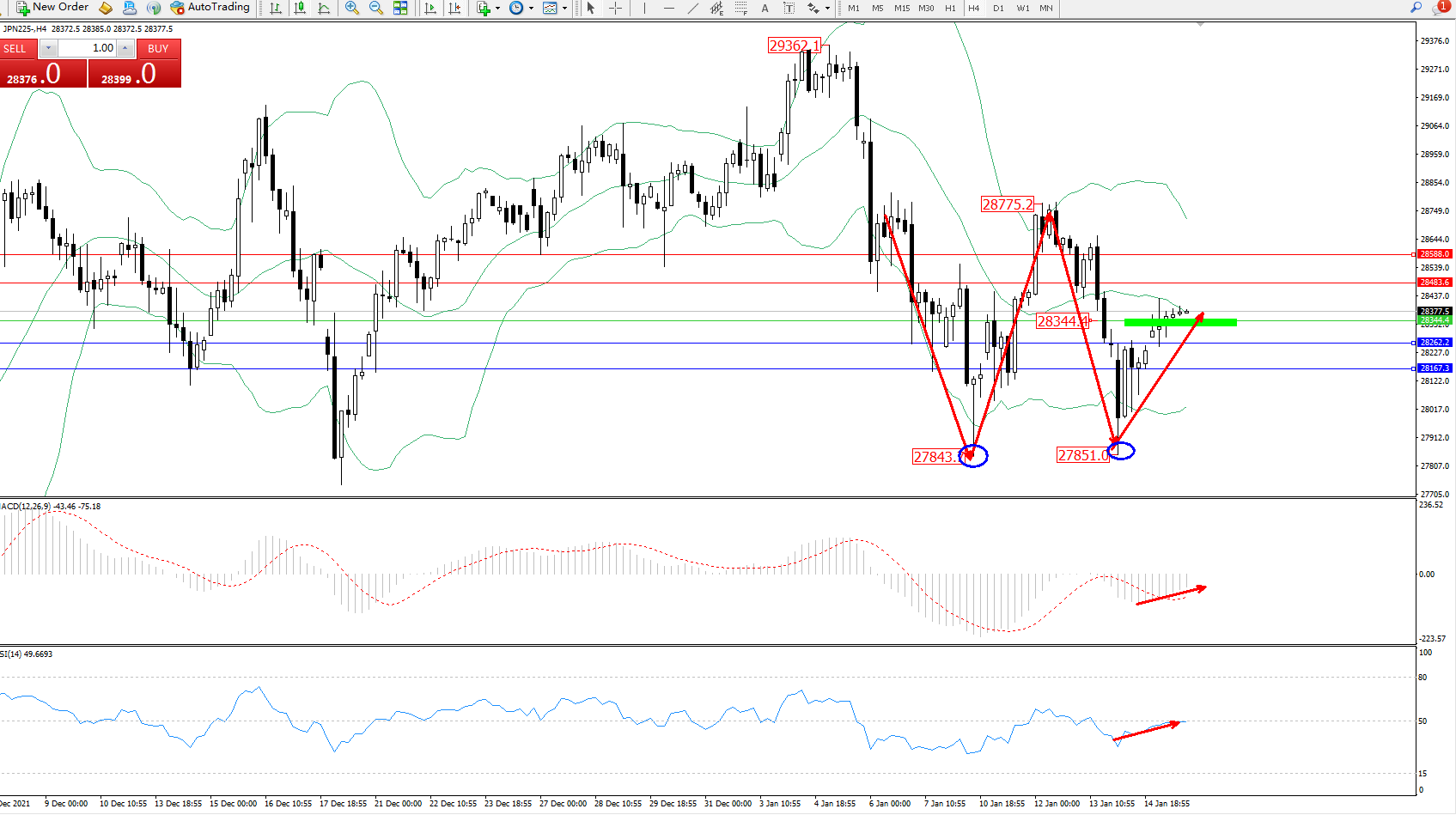Switch chart to candlestick mode
Image resolution: width=1456 pixels, height=815 pixels.
coord(300,8)
